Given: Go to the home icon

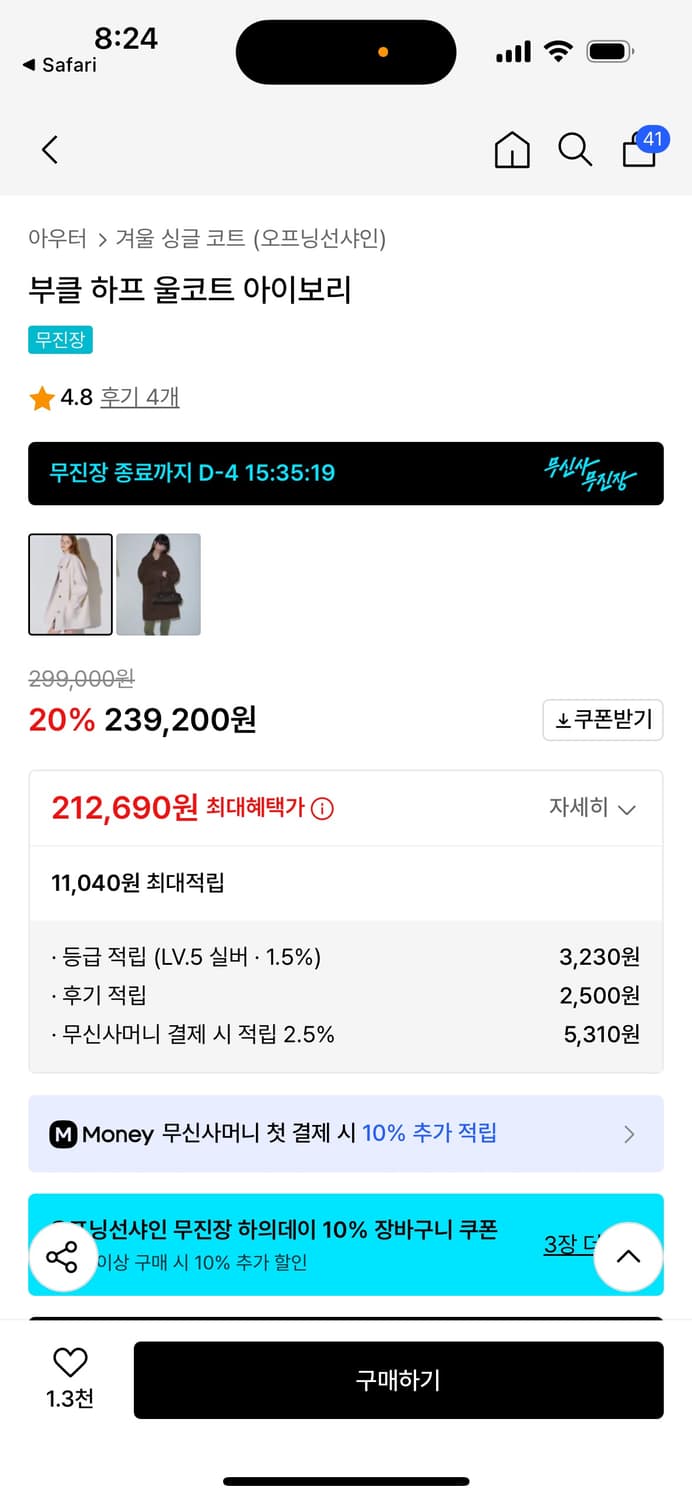Looking at the screenshot, I should point(512,149).
